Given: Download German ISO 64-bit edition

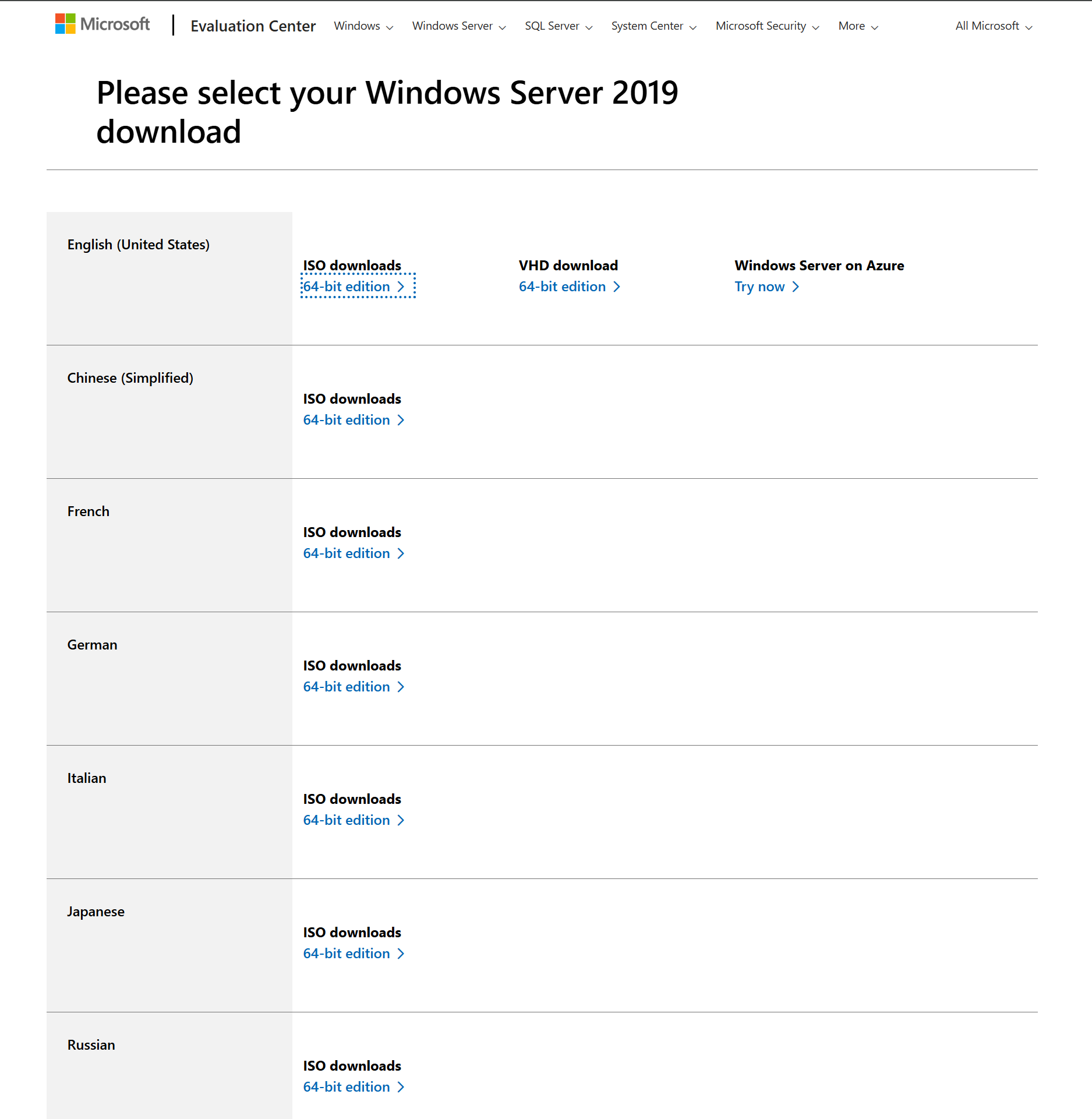Looking at the screenshot, I should pos(354,687).
